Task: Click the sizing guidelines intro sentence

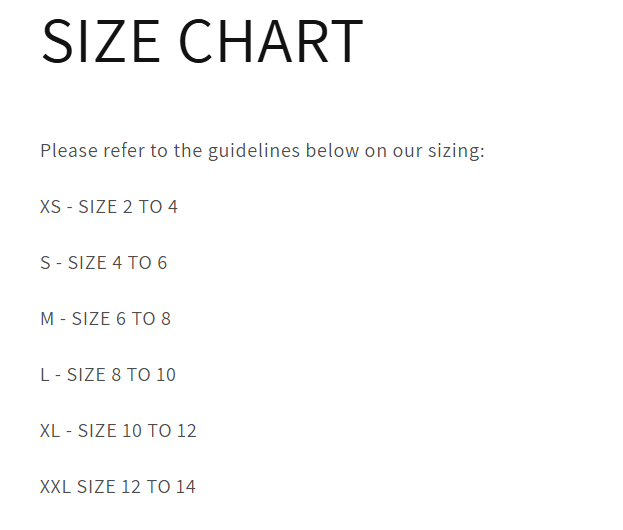Action: point(262,151)
